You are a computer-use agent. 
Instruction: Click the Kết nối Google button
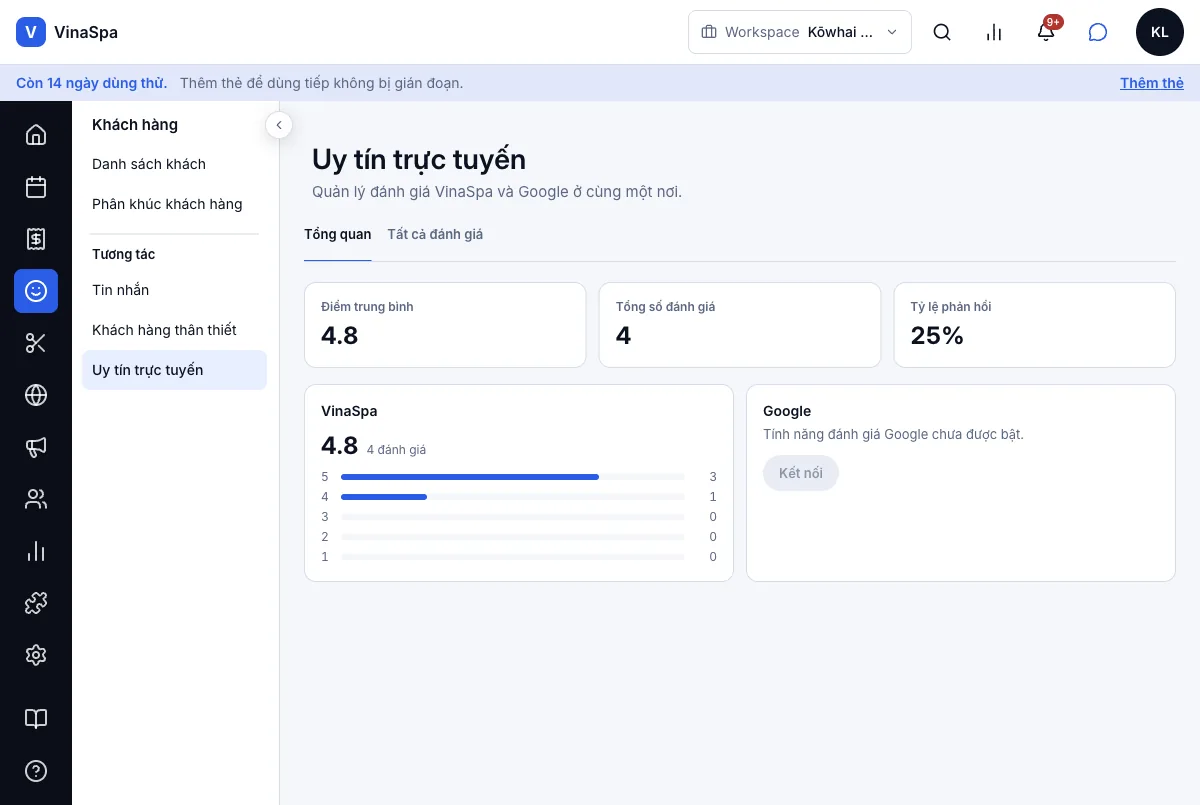click(x=801, y=473)
